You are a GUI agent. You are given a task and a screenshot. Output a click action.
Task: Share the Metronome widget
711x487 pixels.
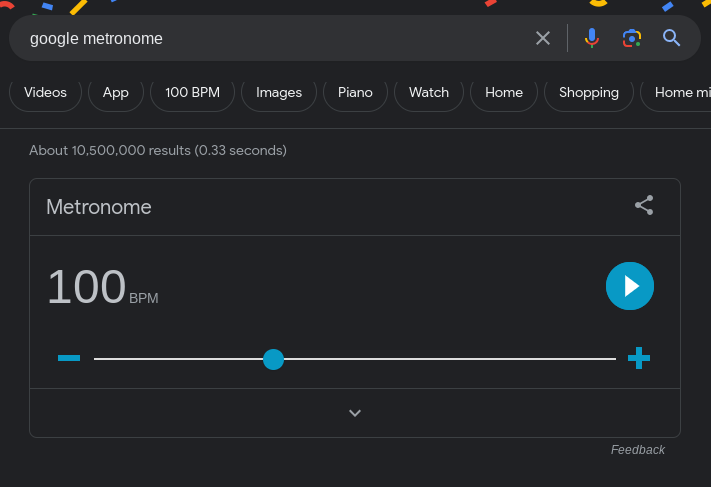[x=644, y=205]
